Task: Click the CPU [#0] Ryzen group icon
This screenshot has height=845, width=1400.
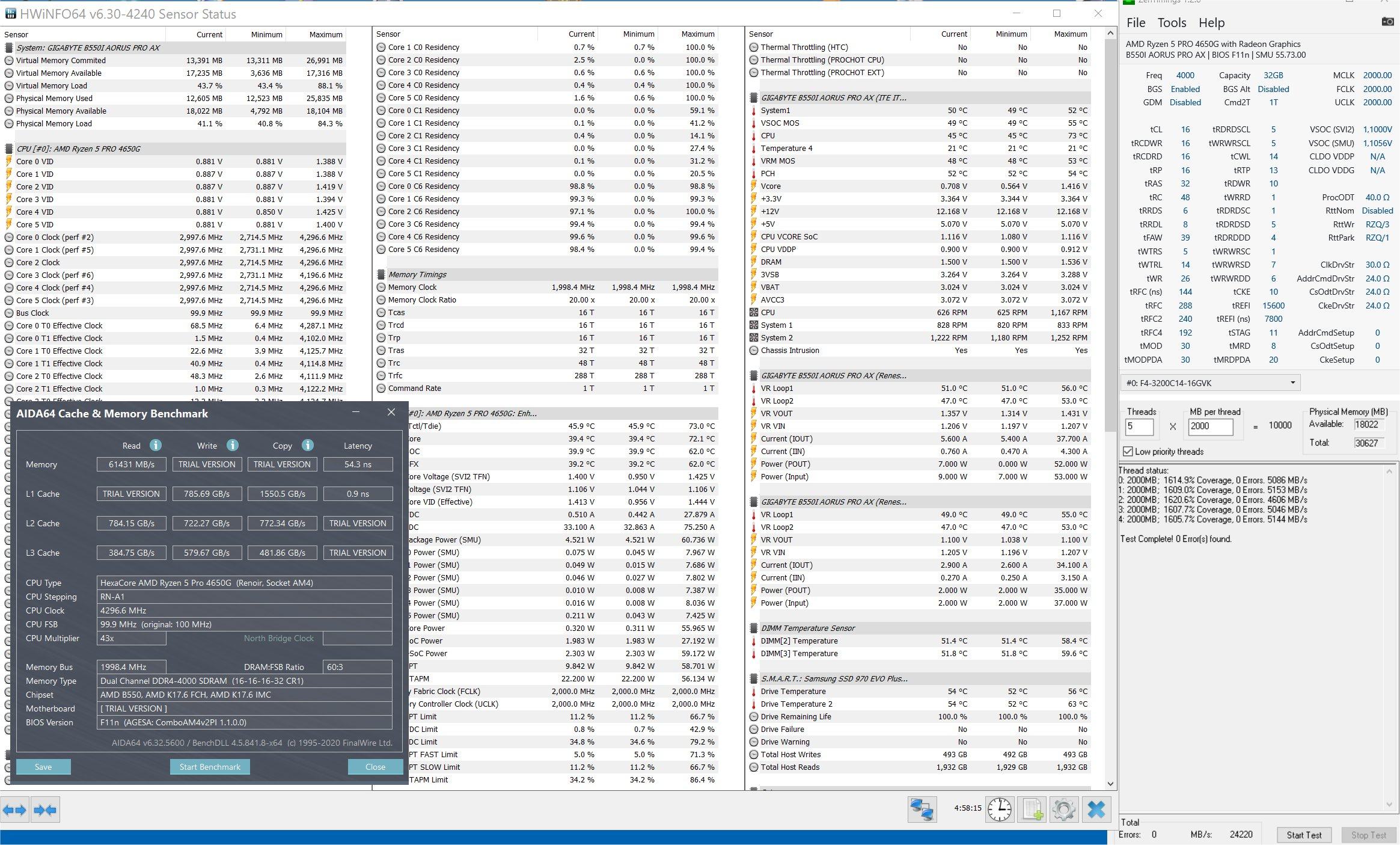Action: click(x=9, y=149)
